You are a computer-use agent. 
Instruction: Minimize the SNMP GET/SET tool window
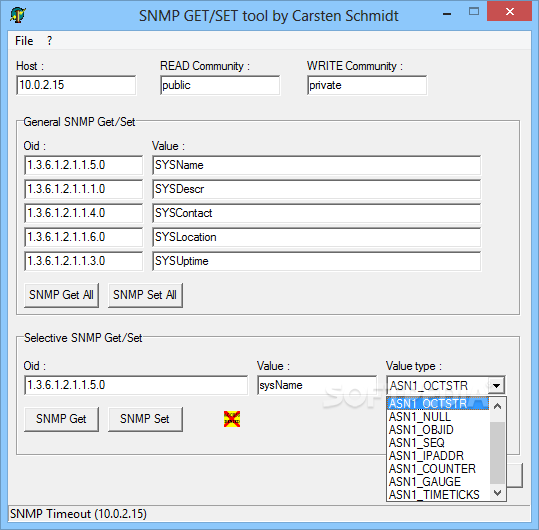pyautogui.click(x=447, y=14)
